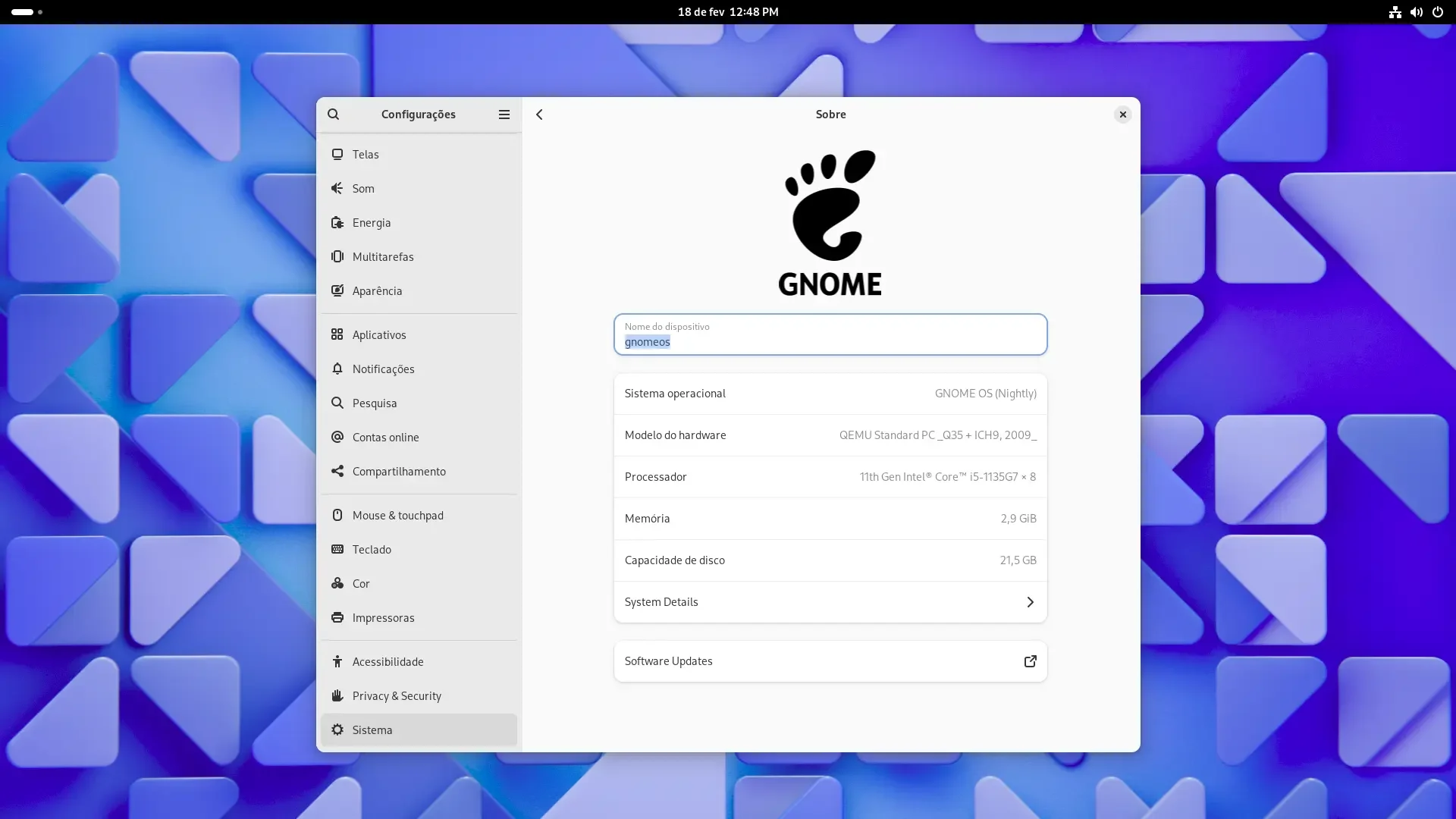Click the Aplicativos grid icon
The height and width of the screenshot is (819, 1456).
(337, 334)
